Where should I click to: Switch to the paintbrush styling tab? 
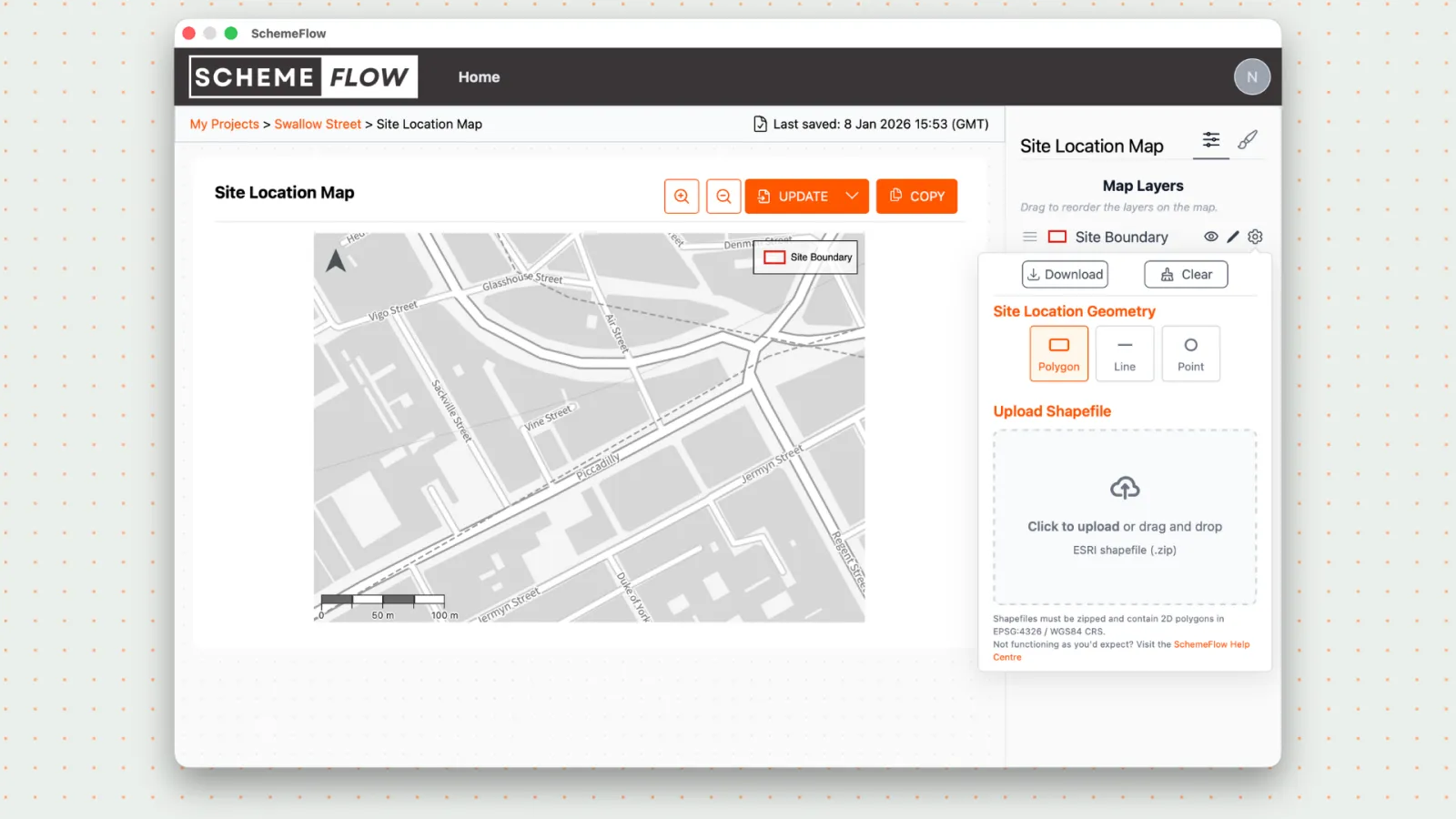pyautogui.click(x=1248, y=139)
